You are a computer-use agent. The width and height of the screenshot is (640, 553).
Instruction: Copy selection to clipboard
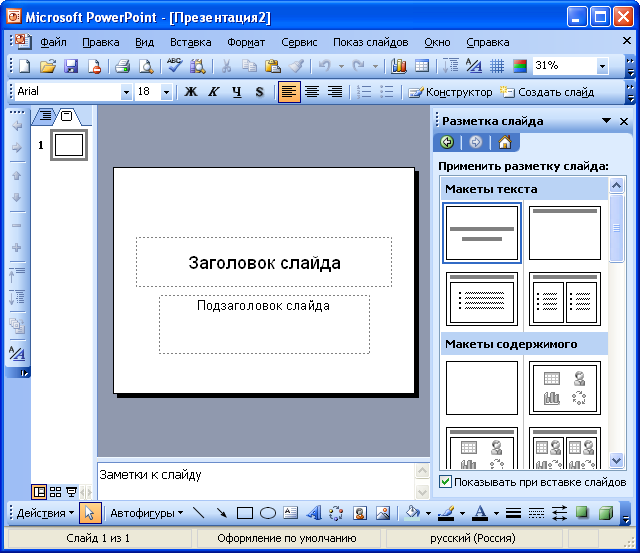point(249,66)
